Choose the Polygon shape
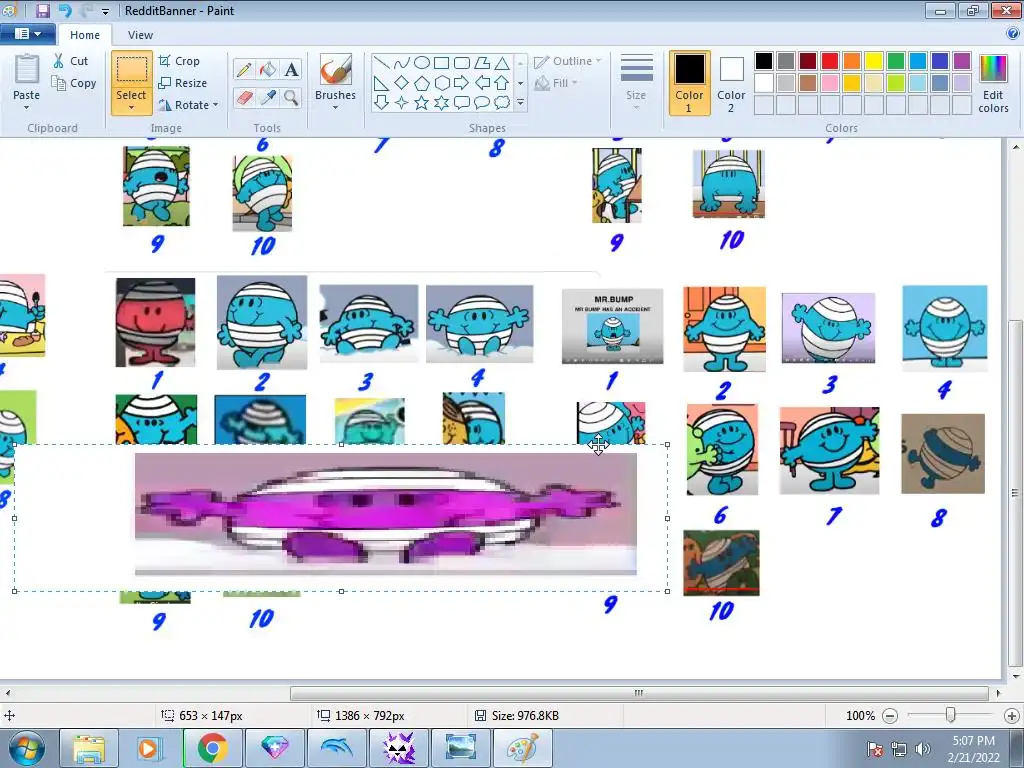 482,63
